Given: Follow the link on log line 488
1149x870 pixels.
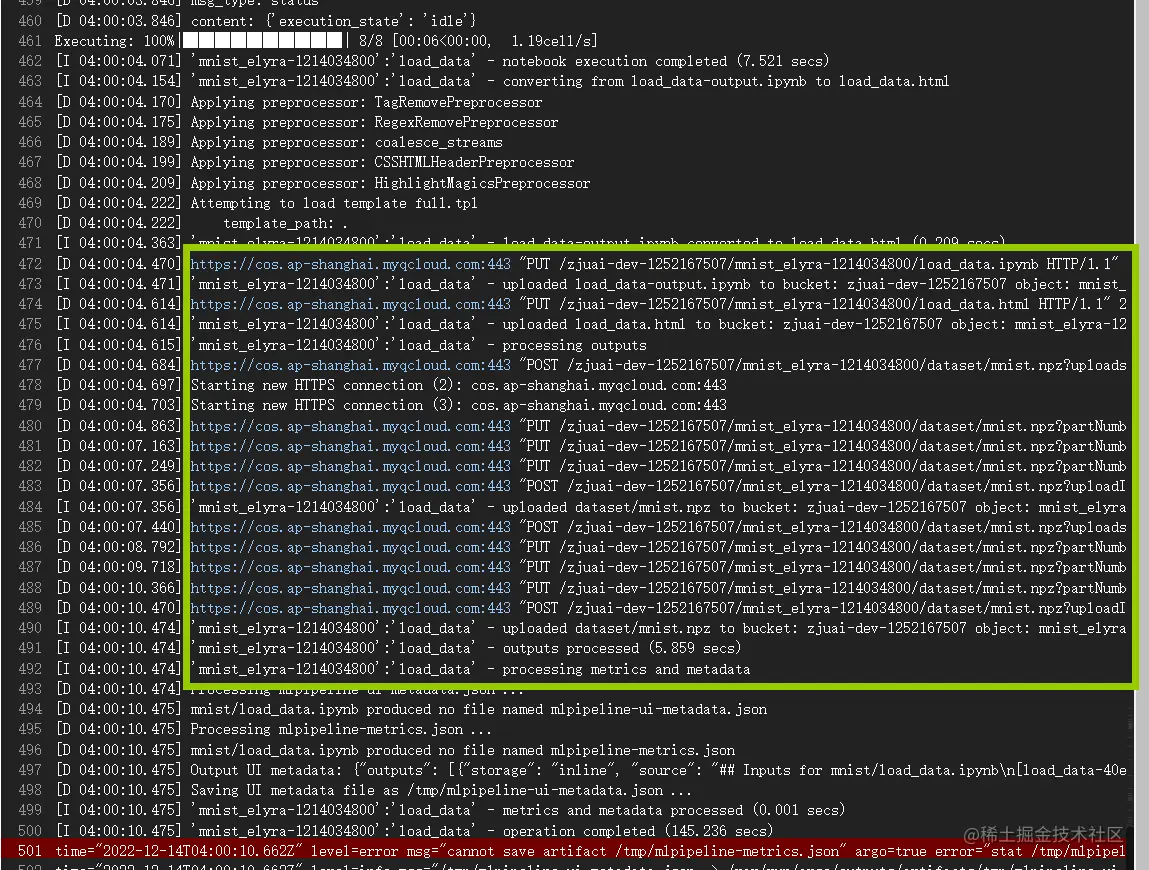Looking at the screenshot, I should tap(350, 588).
